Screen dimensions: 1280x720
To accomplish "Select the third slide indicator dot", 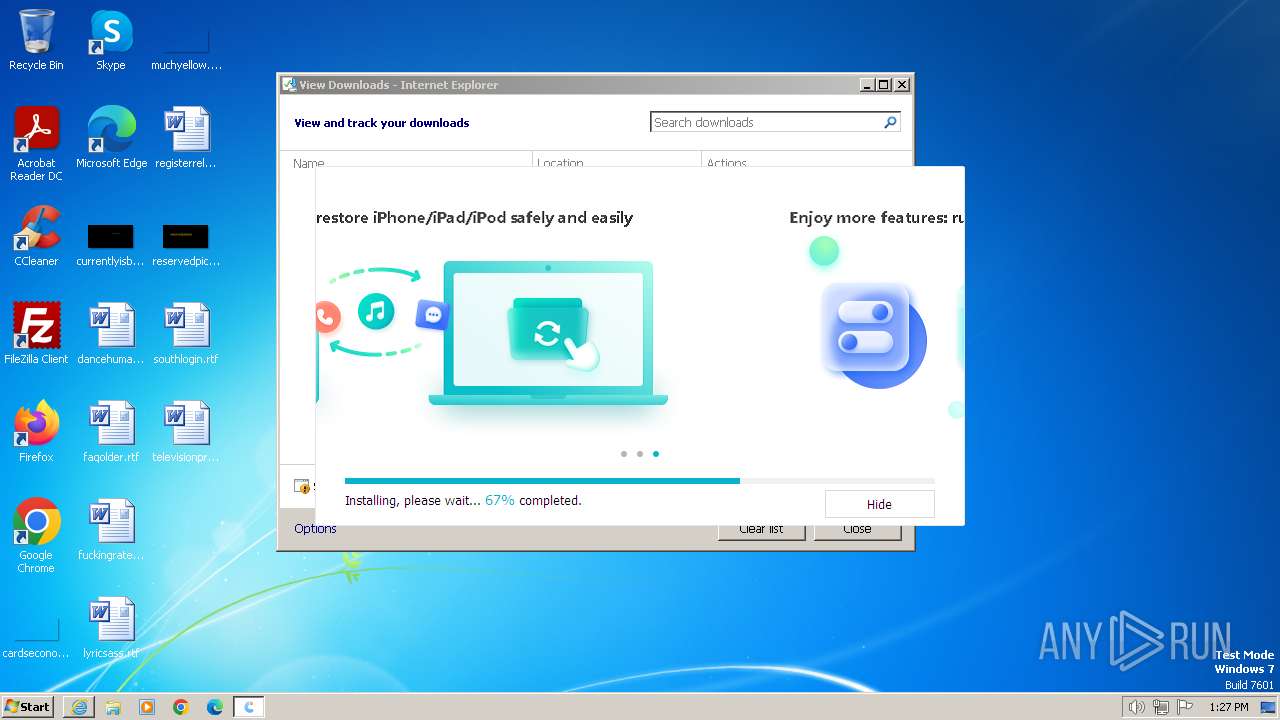I will tap(656, 454).
